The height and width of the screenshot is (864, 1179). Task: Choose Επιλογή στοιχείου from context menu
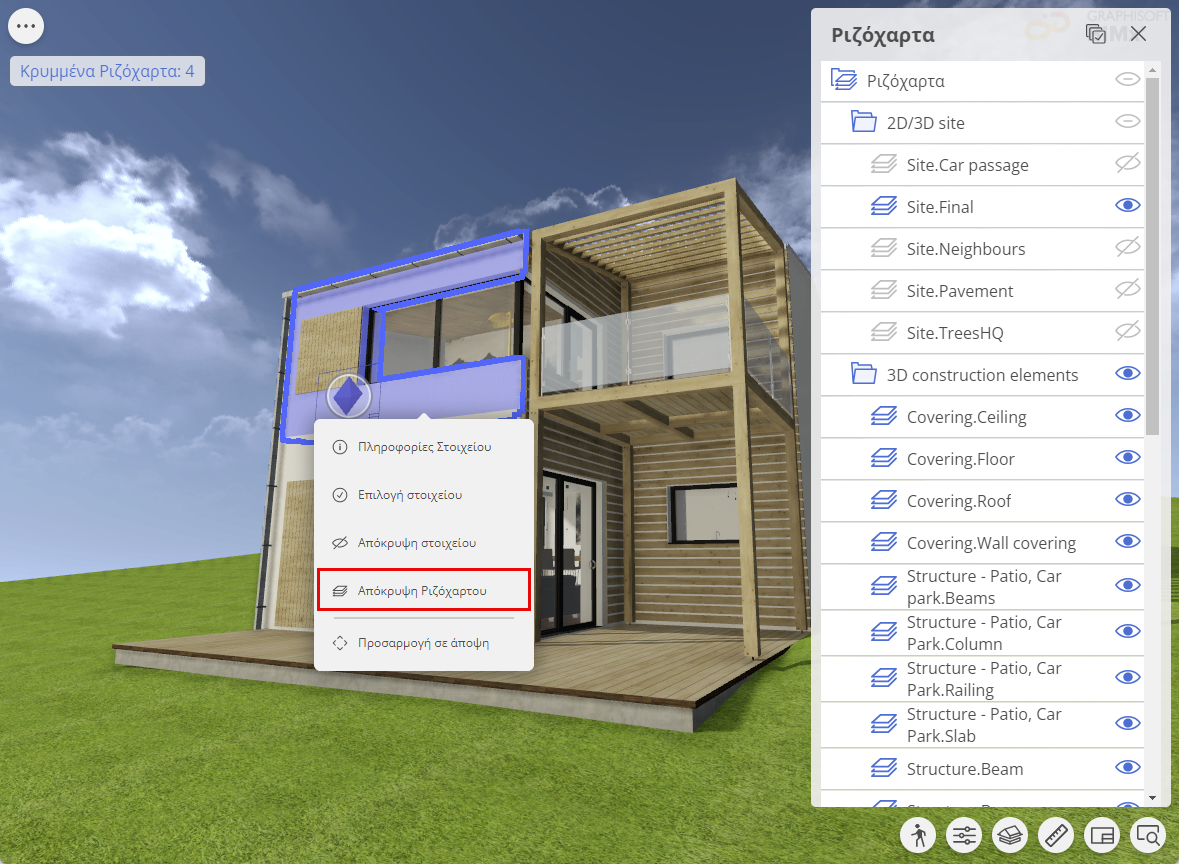pyautogui.click(x=424, y=495)
